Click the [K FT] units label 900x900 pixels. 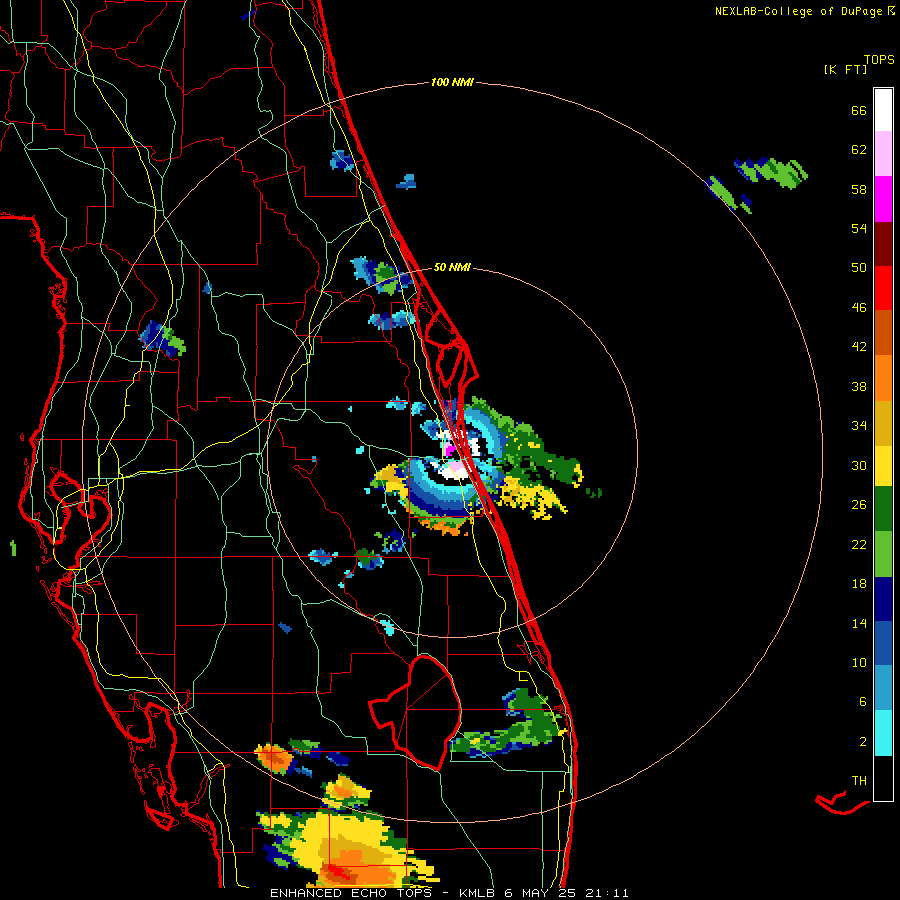tap(845, 69)
